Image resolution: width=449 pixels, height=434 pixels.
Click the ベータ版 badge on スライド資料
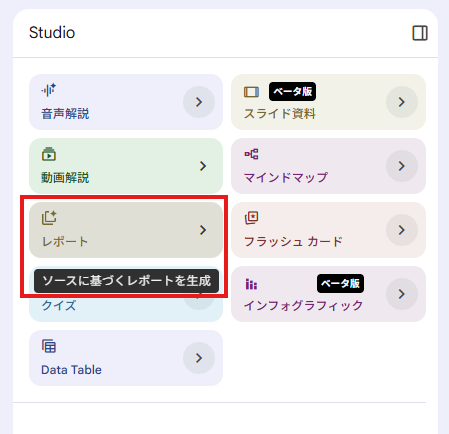(x=292, y=91)
